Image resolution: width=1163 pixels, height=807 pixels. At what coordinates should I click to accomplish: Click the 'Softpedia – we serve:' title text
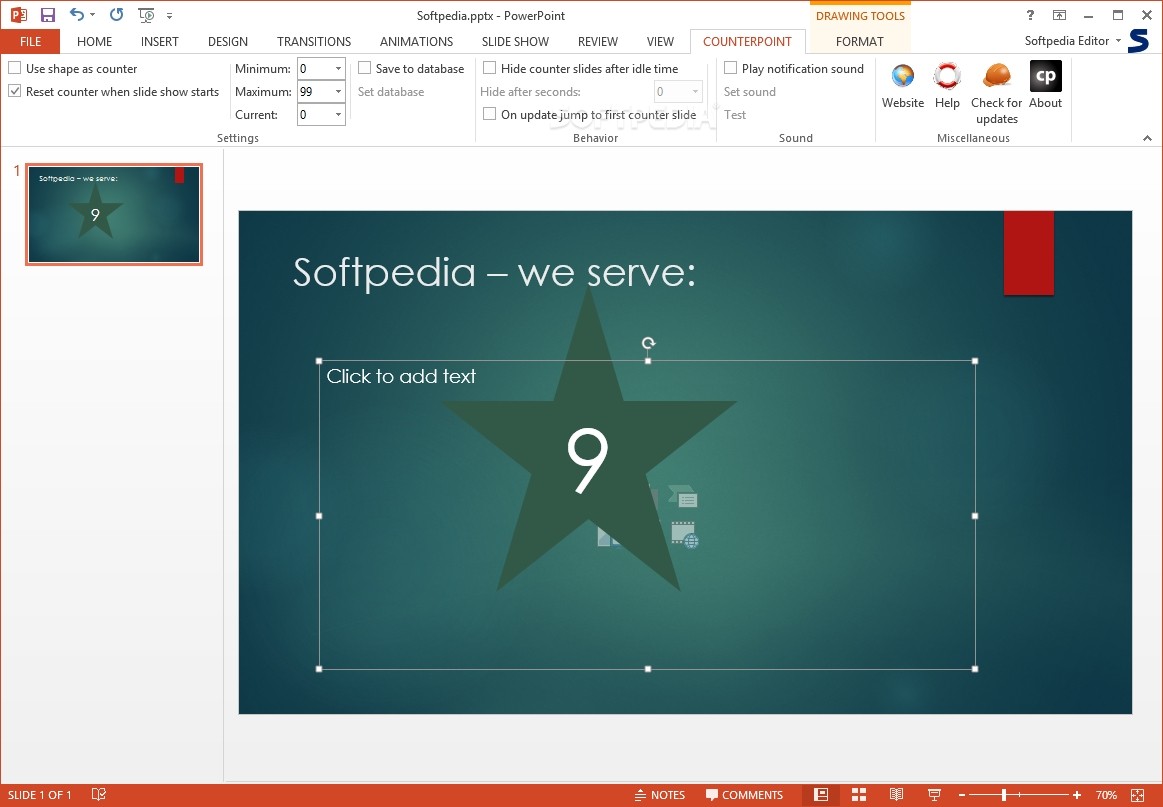(495, 272)
